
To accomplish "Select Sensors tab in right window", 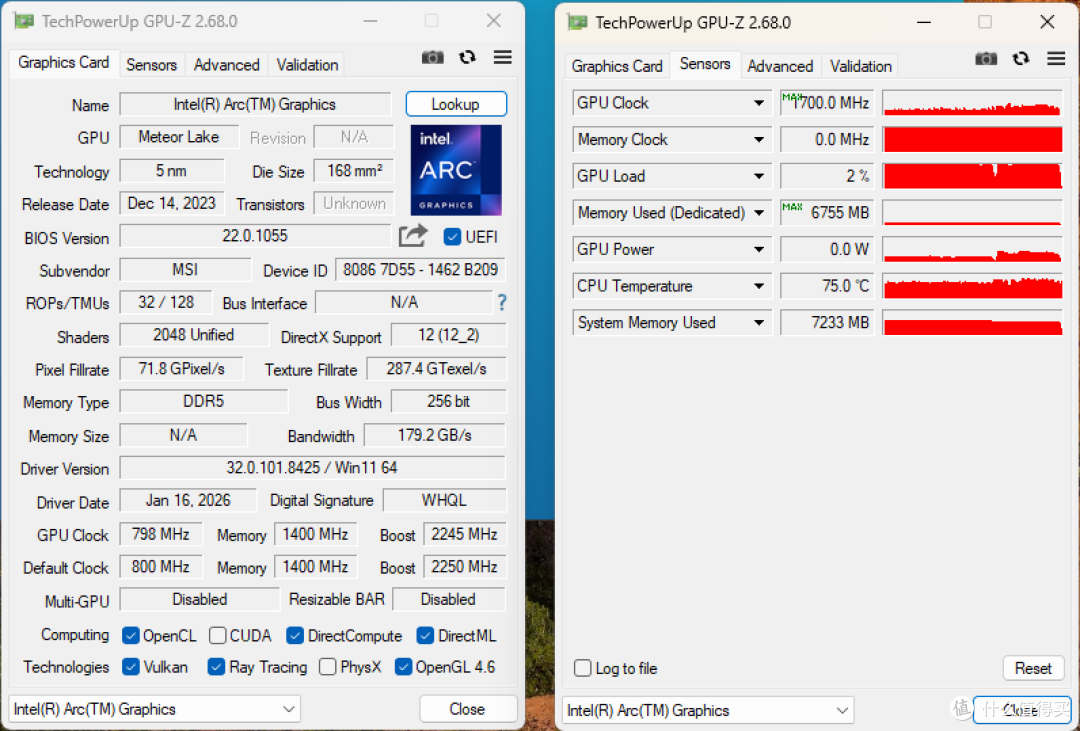I will click(x=705, y=64).
